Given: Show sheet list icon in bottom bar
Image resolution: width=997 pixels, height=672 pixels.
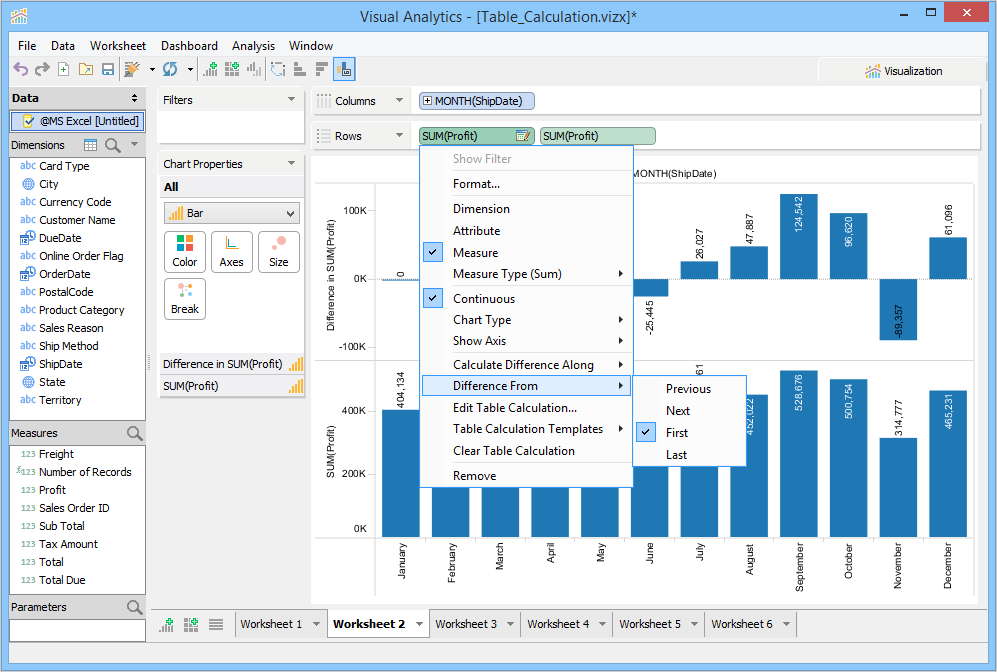Looking at the screenshot, I should pyautogui.click(x=216, y=624).
